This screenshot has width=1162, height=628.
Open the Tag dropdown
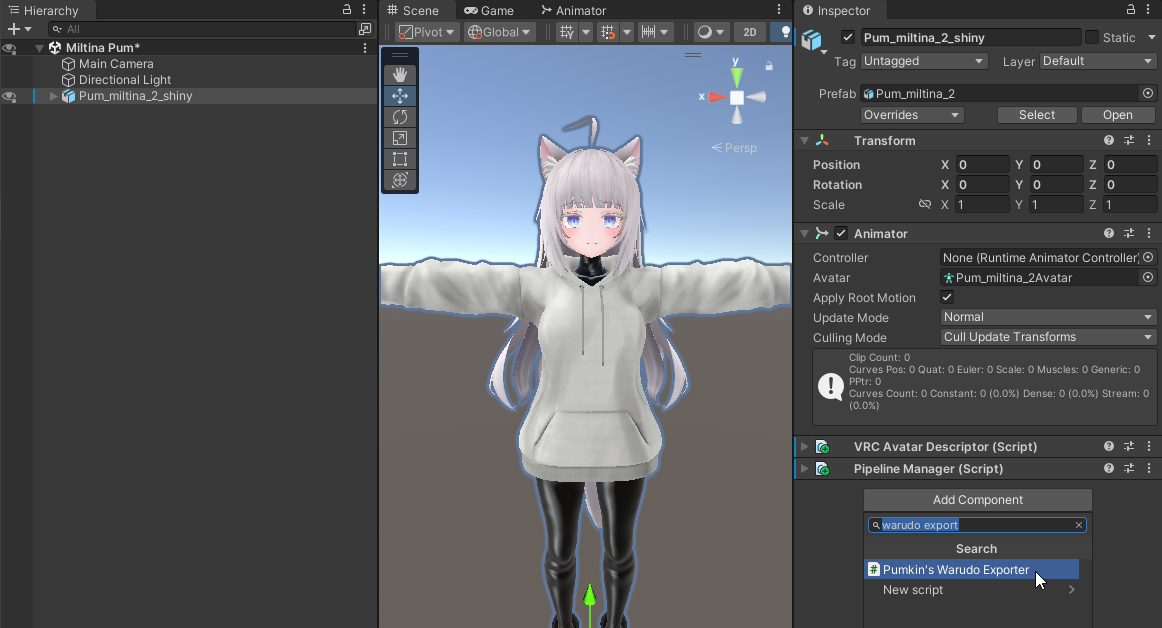tap(923, 61)
